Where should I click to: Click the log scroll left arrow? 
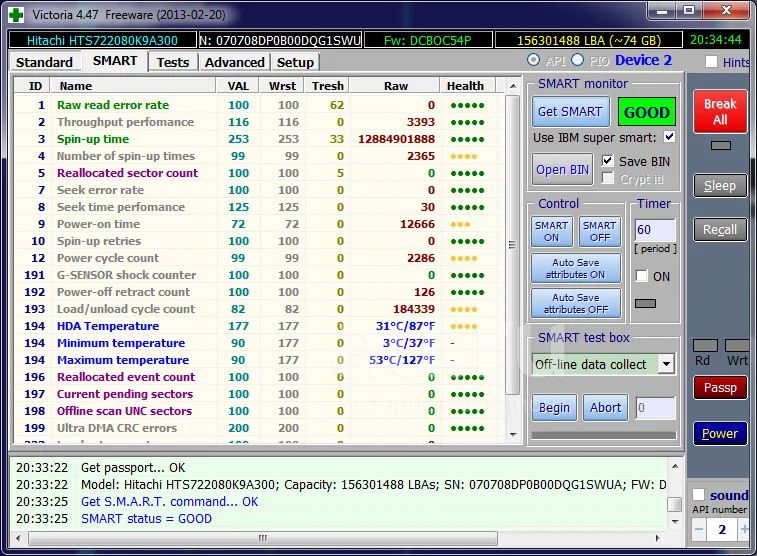tap(18, 538)
